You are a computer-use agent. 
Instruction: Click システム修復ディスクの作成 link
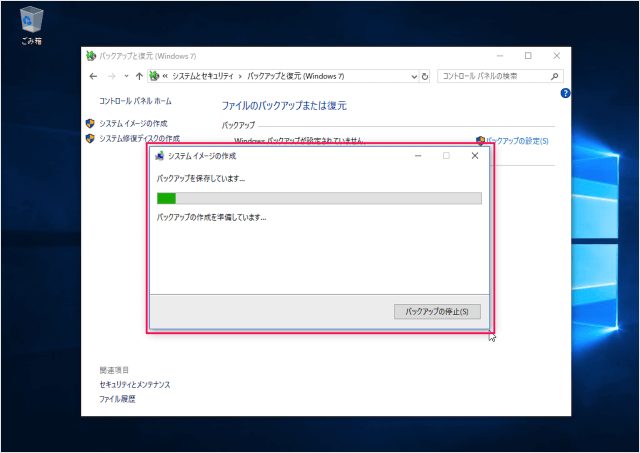click(x=139, y=139)
